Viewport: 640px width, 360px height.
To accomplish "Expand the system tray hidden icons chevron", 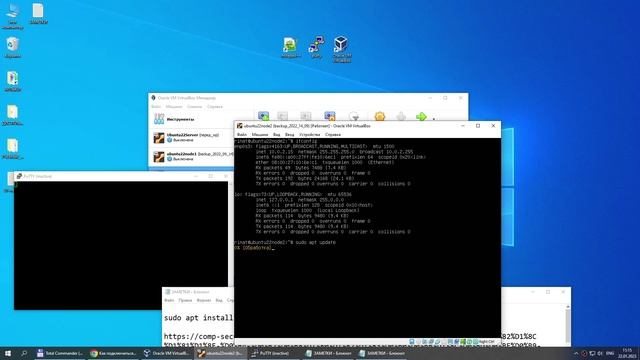I will pyautogui.click(x=576, y=353).
